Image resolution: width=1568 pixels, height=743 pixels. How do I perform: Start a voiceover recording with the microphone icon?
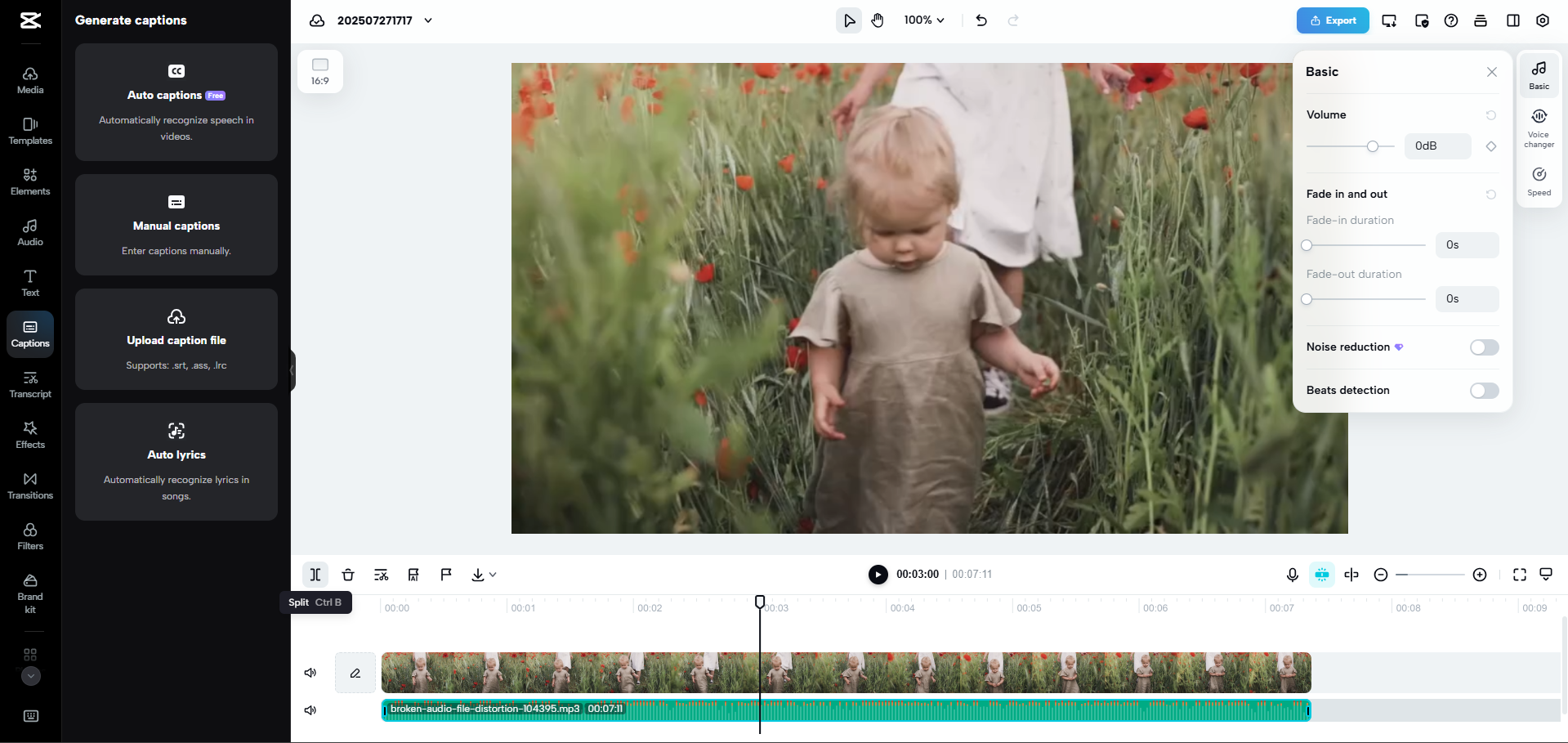point(1293,575)
